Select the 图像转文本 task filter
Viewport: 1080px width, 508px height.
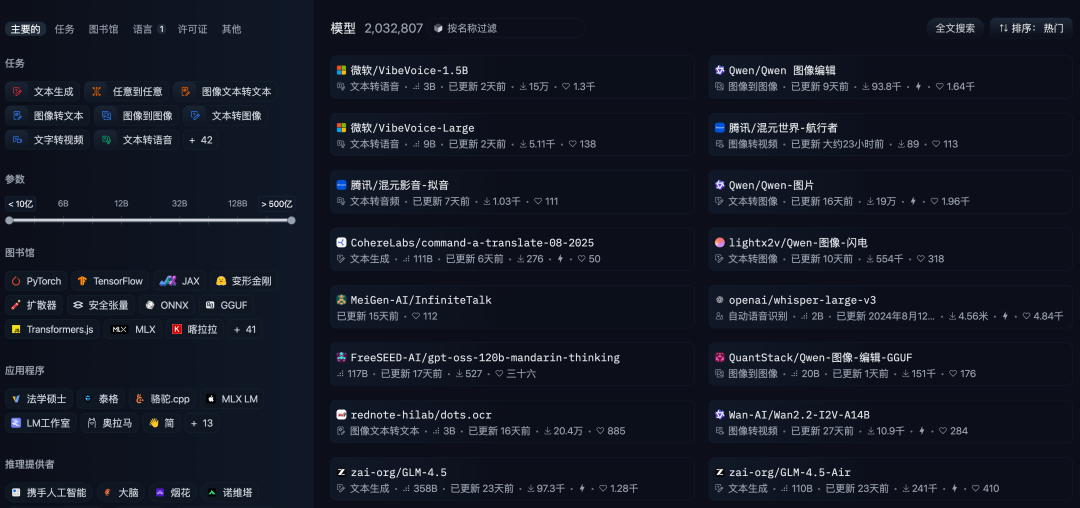pos(48,116)
